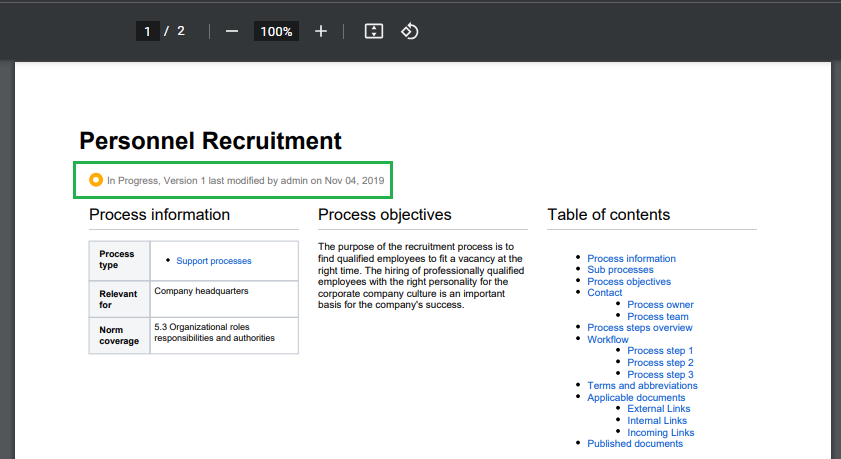Open Terms and abbreviations link
The image size is (841, 459).
(642, 386)
